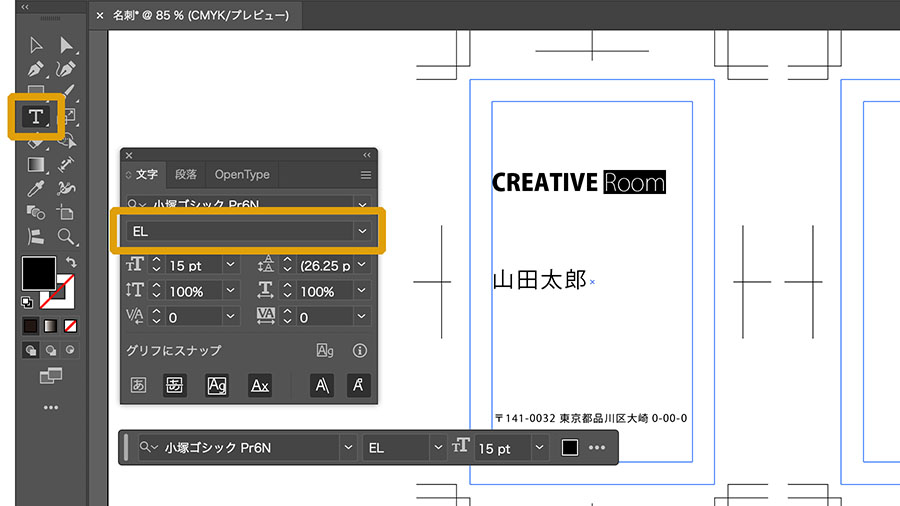Open the Character panel hamburger menu
The height and width of the screenshot is (506, 900).
point(366,175)
